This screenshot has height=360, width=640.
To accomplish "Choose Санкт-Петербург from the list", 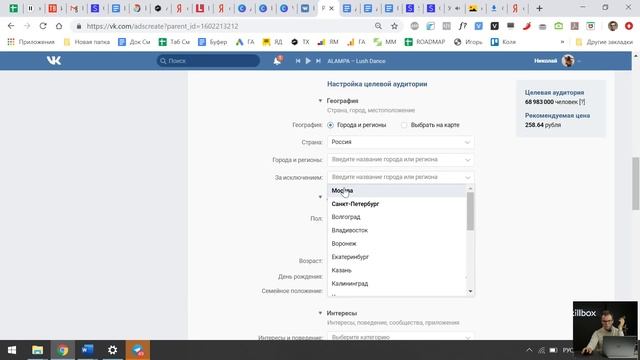I will pos(397,204).
